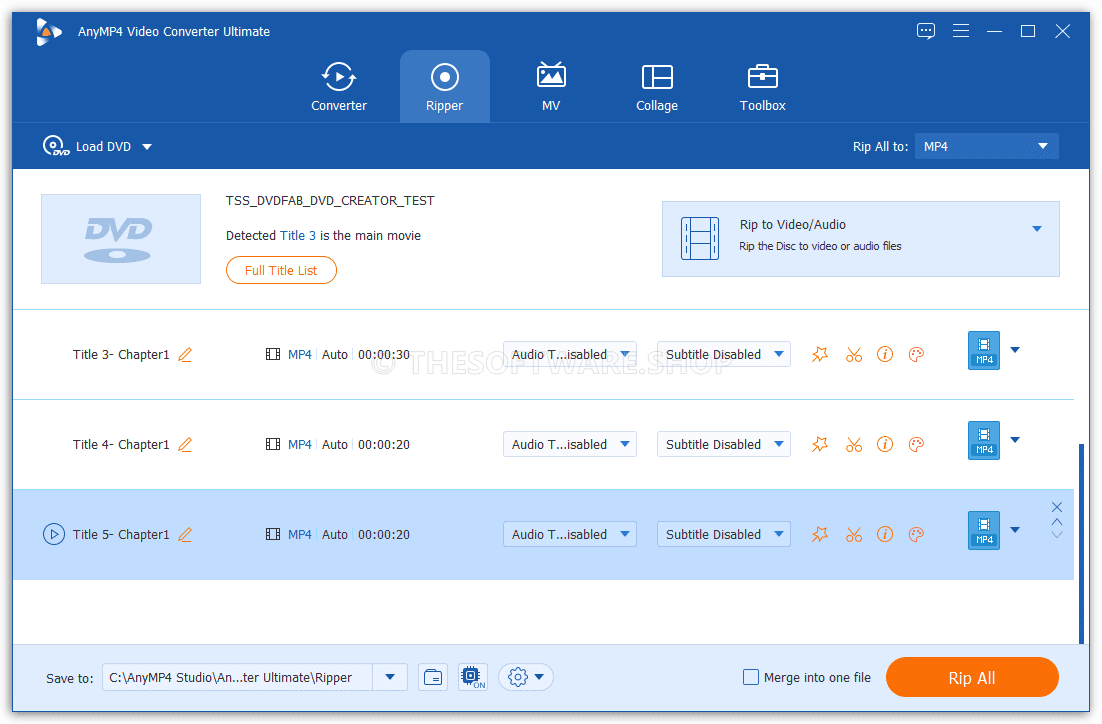Viewport: 1102px width, 724px height.
Task: Rename Title 3- Chapter1 with pencil icon
Action: (185, 354)
